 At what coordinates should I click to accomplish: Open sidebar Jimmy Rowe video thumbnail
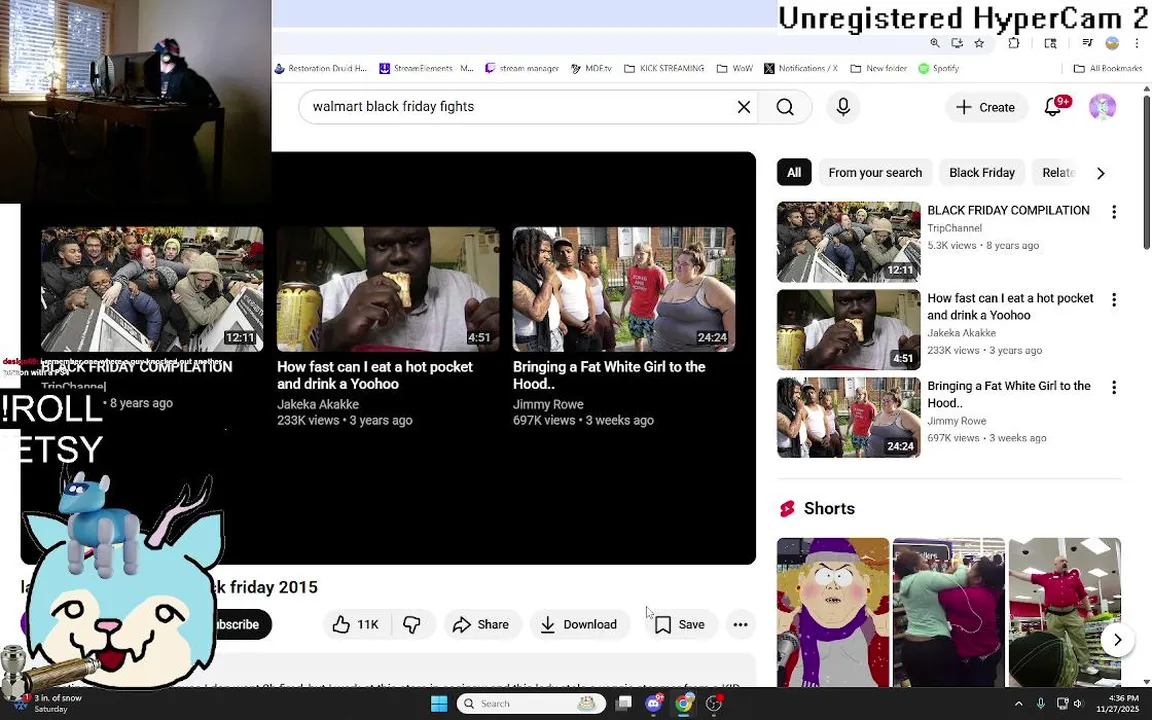coord(849,417)
